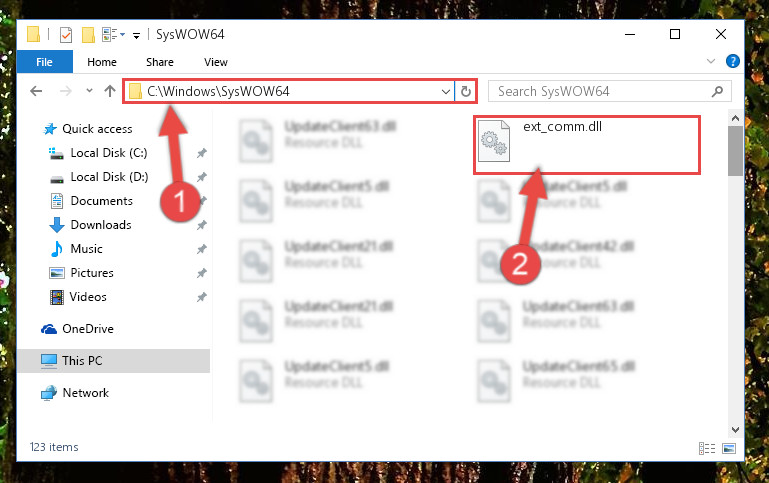Open the Share ribbon tab
Viewport: 769px width, 483px height.
point(160,62)
